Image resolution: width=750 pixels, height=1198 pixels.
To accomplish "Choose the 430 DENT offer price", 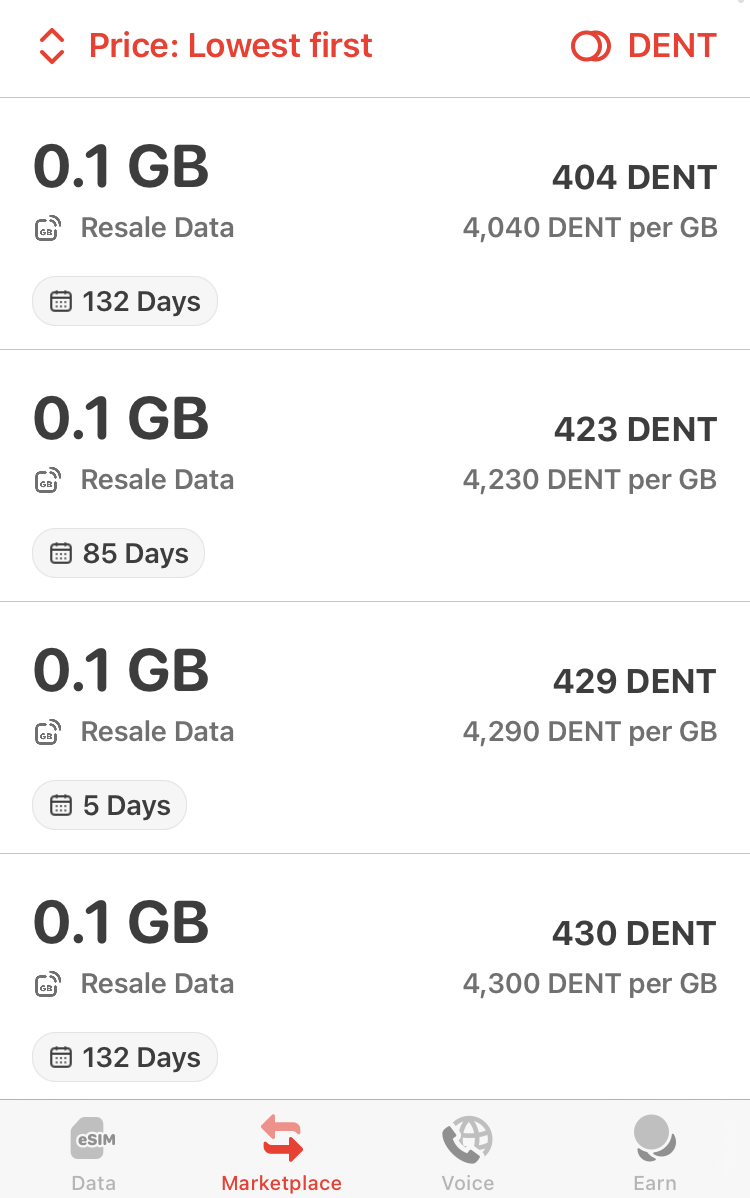I will point(634,934).
